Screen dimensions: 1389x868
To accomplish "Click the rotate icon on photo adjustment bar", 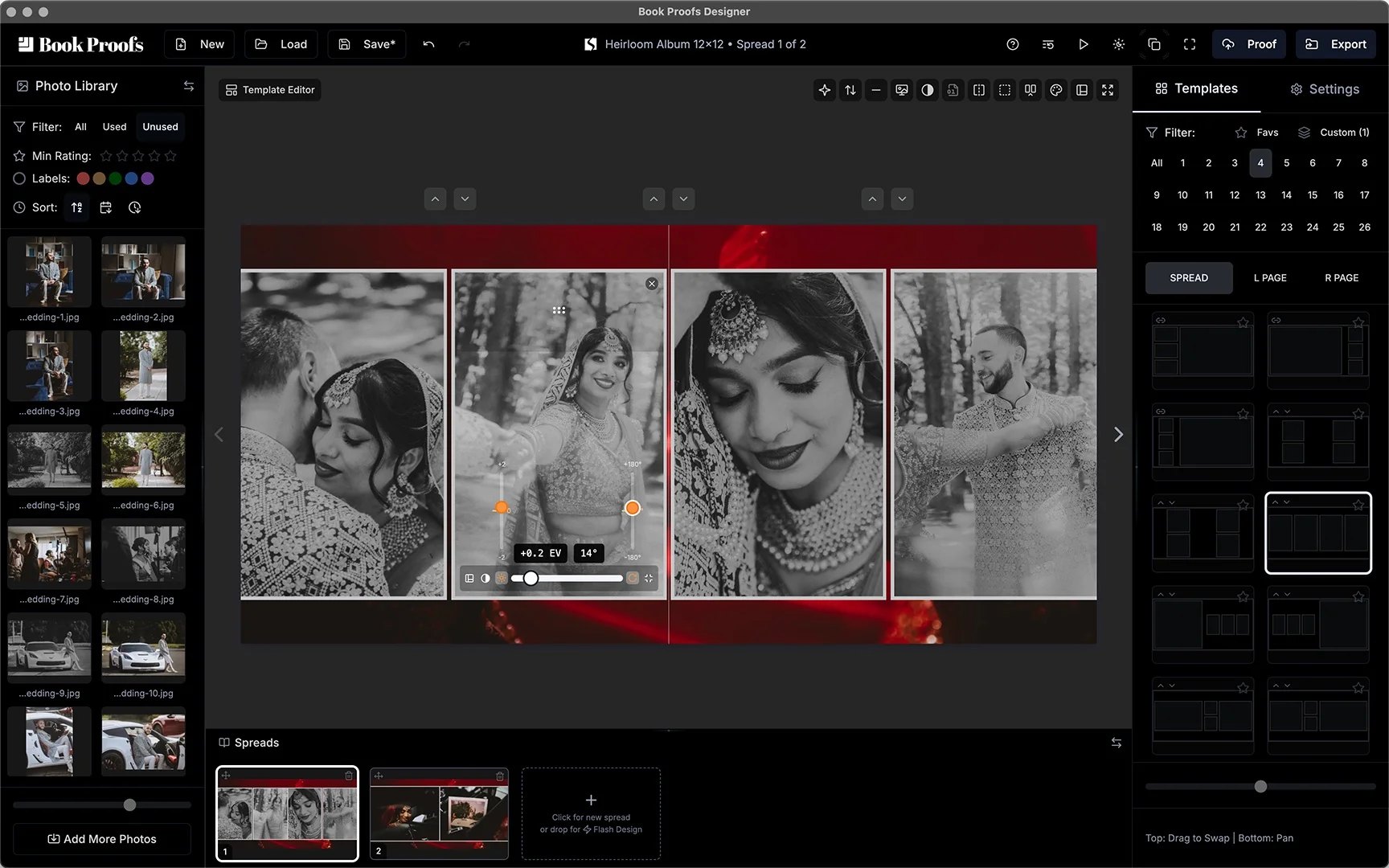I will (x=633, y=578).
